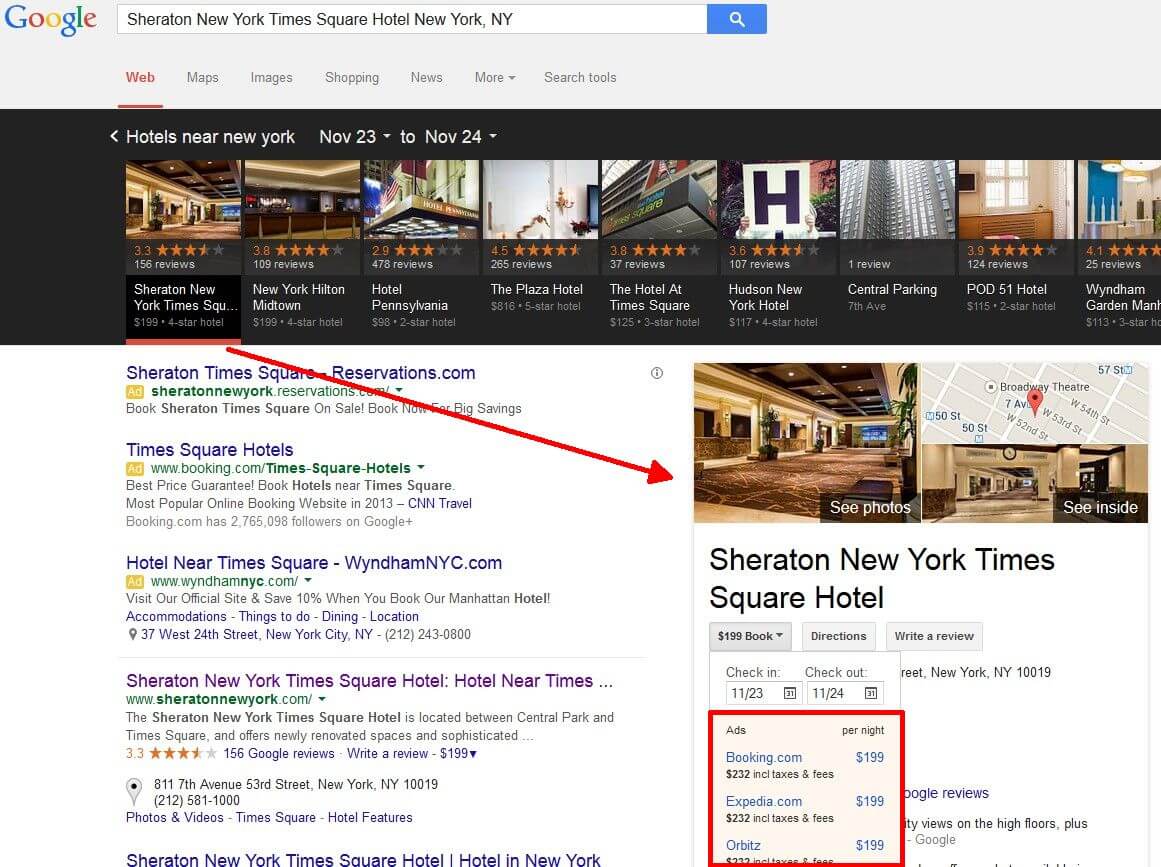Image resolution: width=1161 pixels, height=867 pixels.
Task: Open the $199 Book dropdown
Action: pyautogui.click(x=750, y=636)
